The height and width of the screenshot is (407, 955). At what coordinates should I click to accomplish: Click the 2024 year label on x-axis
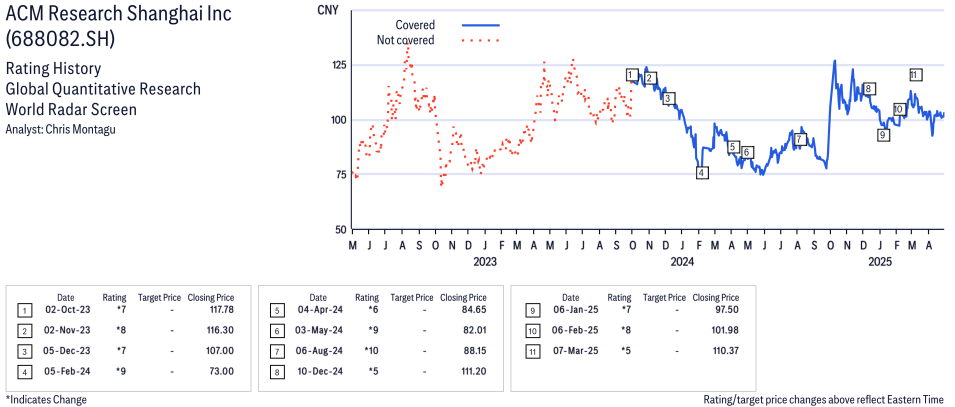point(682,262)
